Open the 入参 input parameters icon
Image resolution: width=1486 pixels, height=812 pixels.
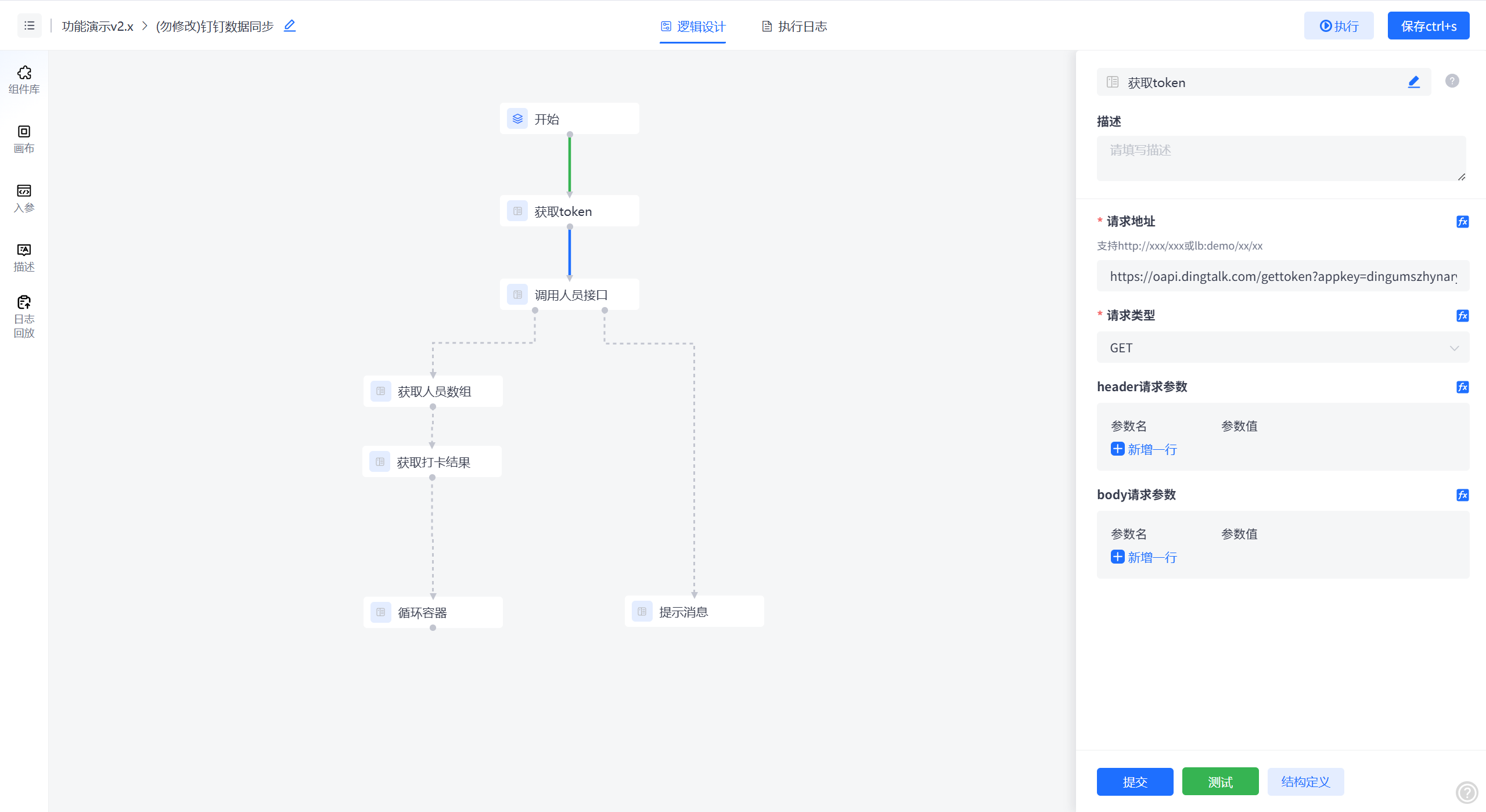click(x=24, y=198)
